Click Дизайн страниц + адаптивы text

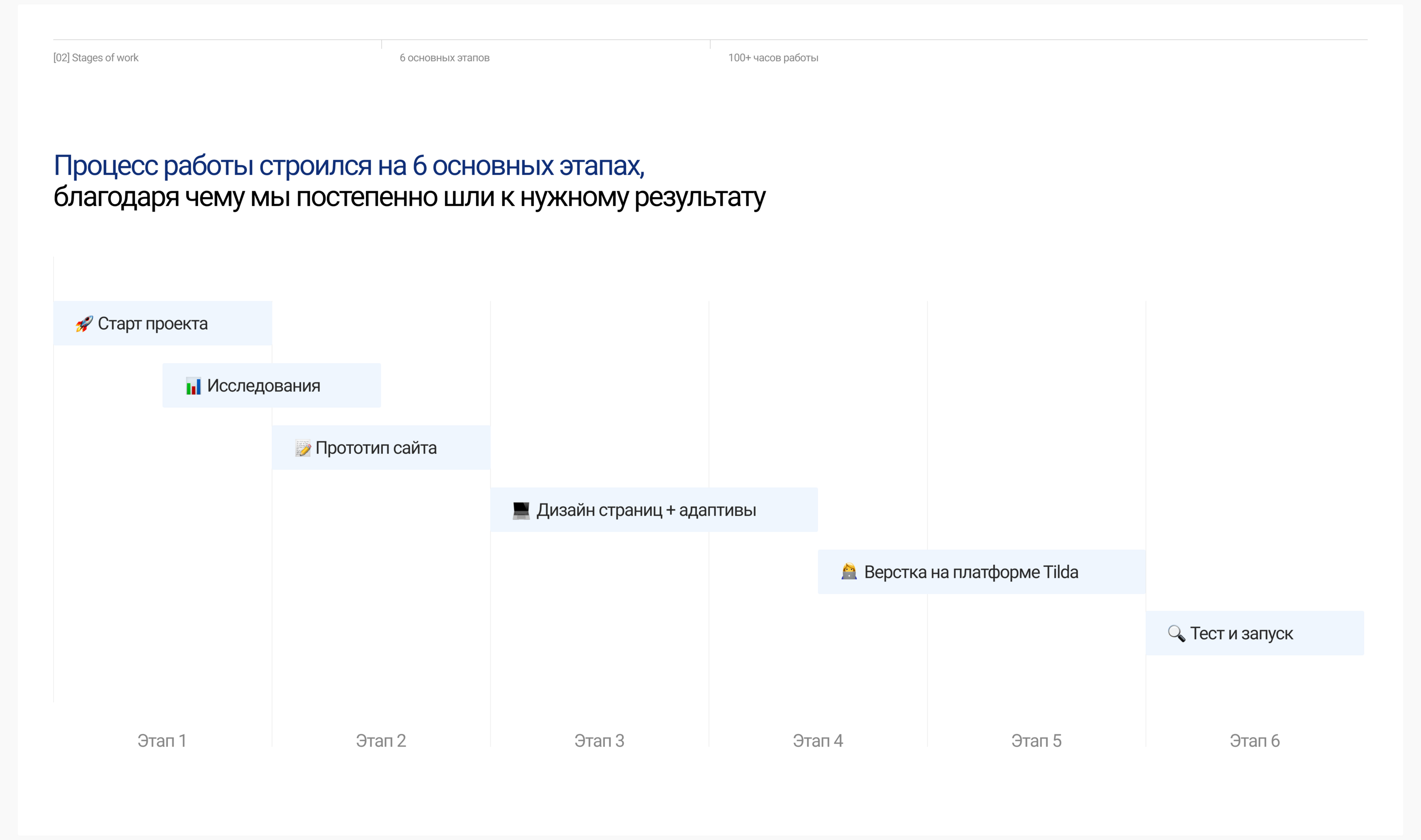point(646,511)
